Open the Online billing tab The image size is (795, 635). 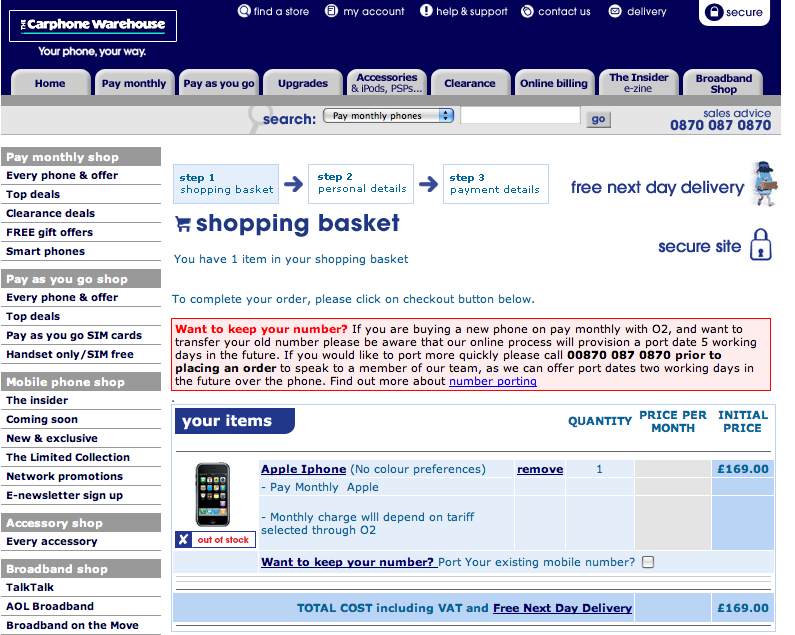(554, 83)
